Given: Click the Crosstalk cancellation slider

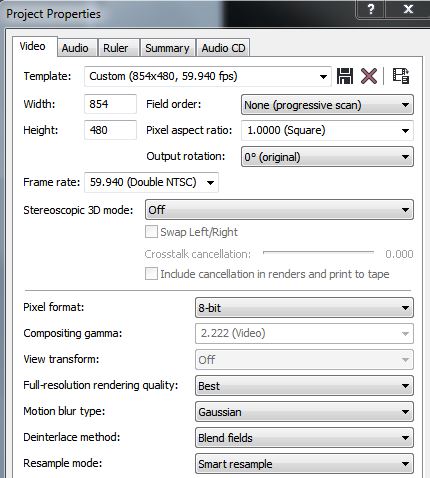Looking at the screenshot, I should 318,253.
